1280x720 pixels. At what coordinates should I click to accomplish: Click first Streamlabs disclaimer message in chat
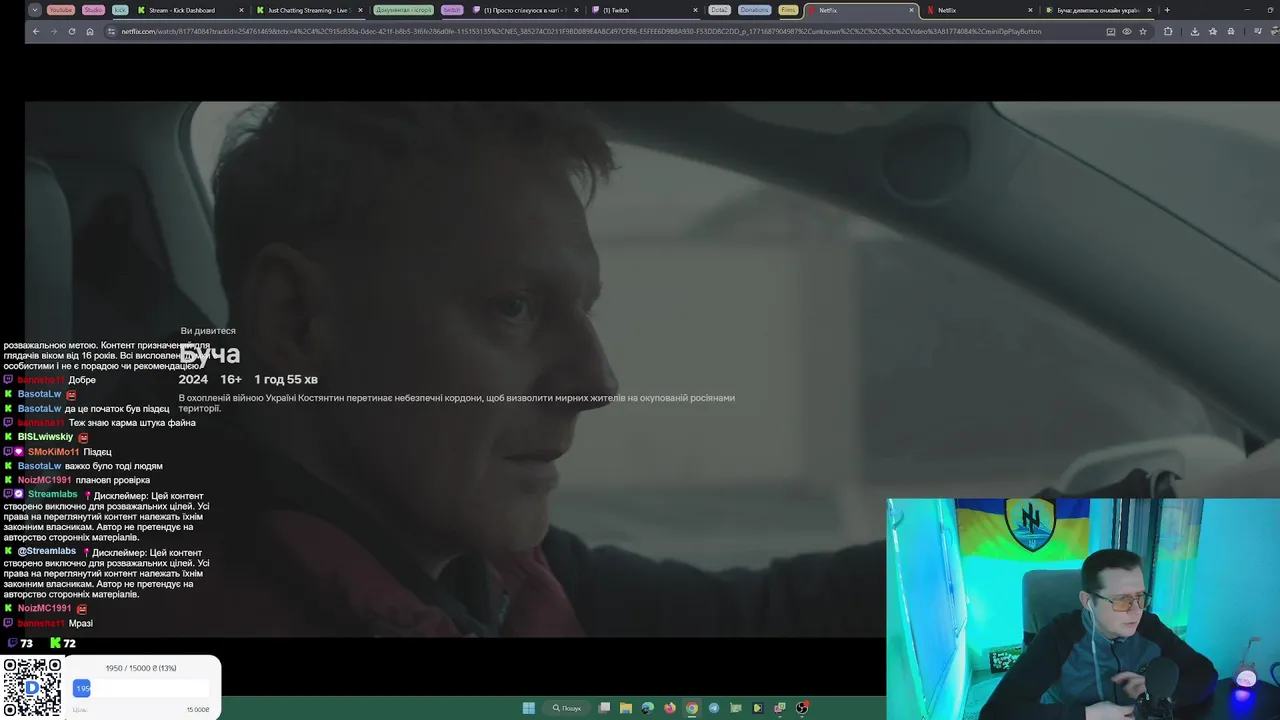point(107,516)
